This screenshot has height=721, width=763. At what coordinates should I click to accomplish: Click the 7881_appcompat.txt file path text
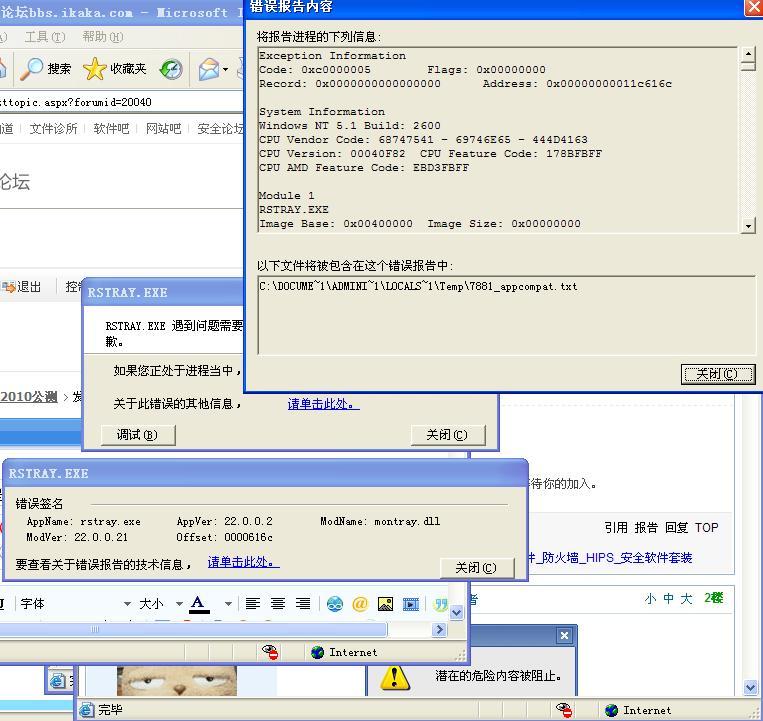click(418, 287)
